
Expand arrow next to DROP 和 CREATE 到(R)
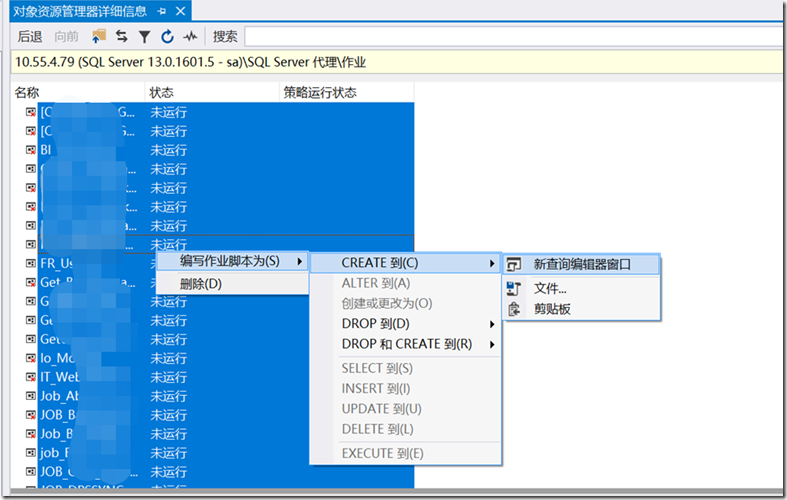click(492, 344)
